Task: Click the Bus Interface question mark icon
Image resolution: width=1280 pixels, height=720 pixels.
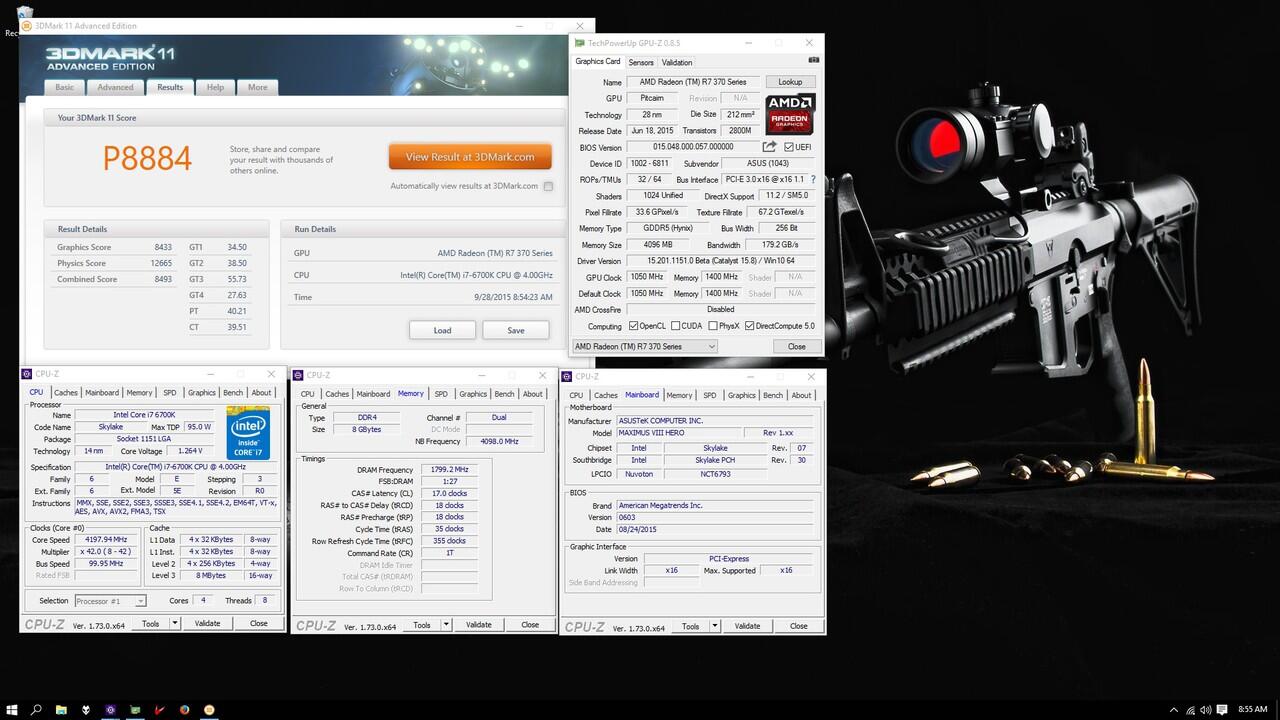Action: point(813,180)
